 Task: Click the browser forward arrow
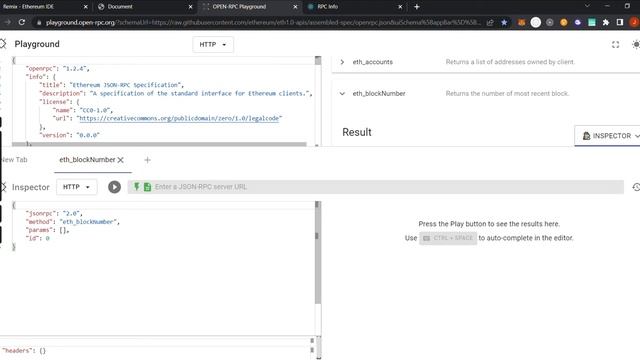point(7,22)
